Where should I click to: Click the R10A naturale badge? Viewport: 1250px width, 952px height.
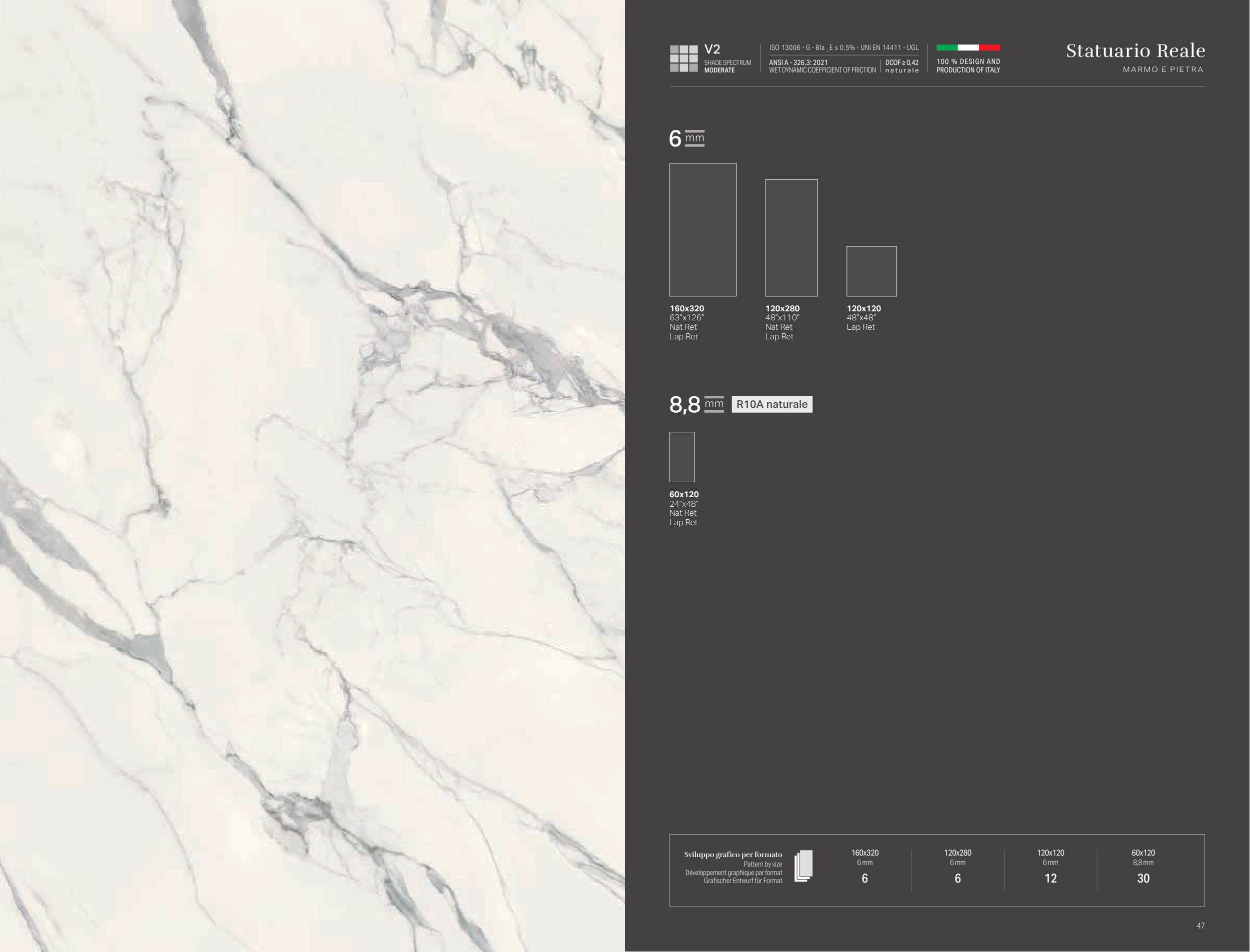(x=771, y=404)
